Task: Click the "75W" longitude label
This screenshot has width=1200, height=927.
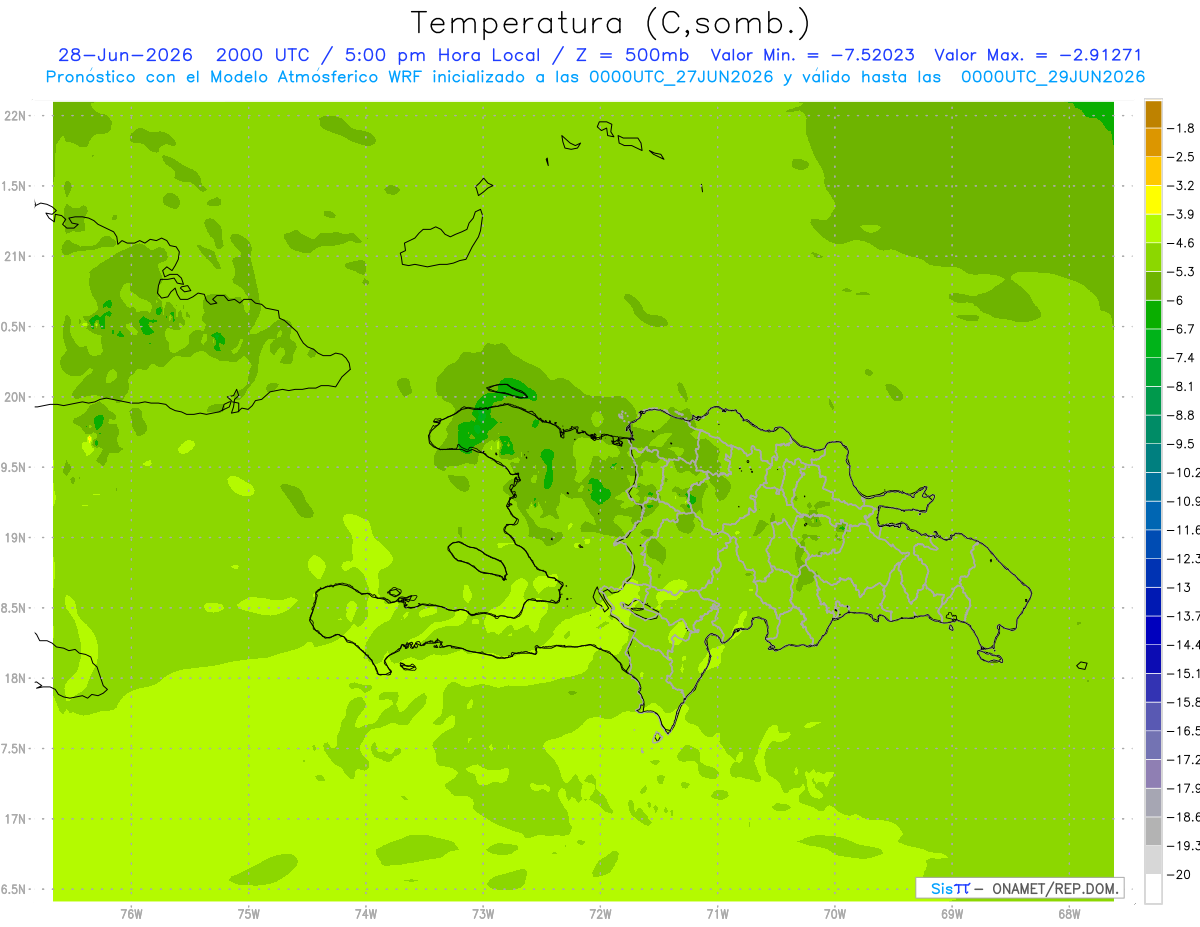Action: pyautogui.click(x=249, y=914)
